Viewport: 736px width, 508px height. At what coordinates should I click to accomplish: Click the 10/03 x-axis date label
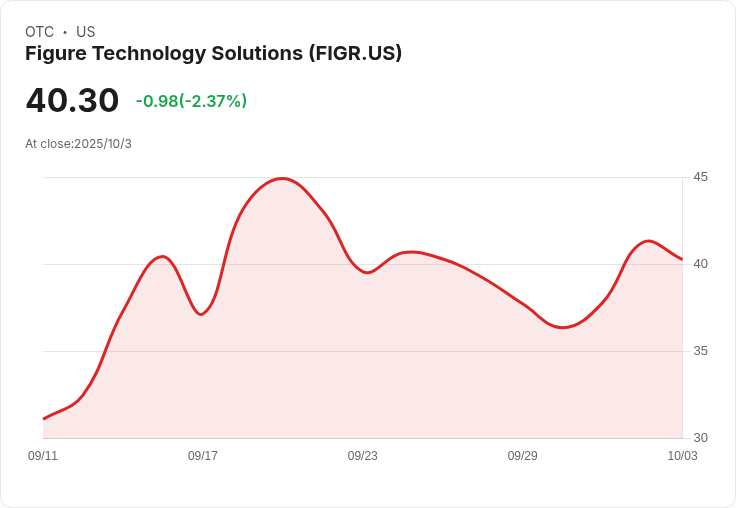click(x=682, y=455)
